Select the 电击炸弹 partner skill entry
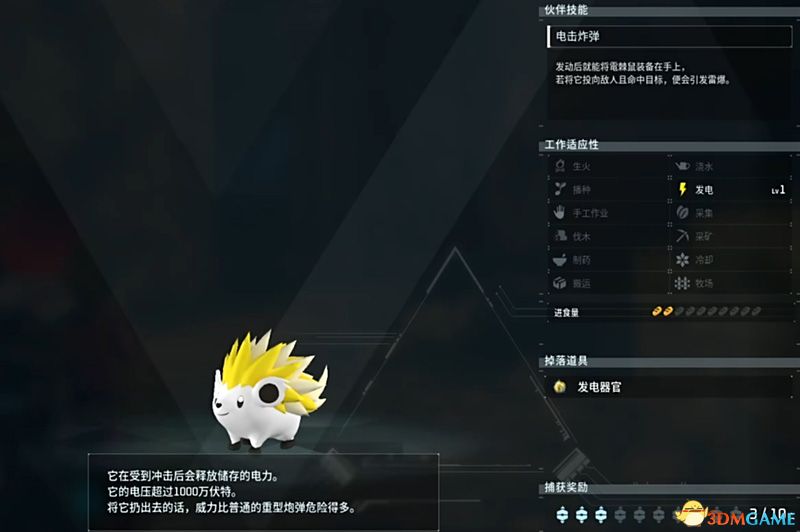Screen dimensions: 800x532 [669, 36]
